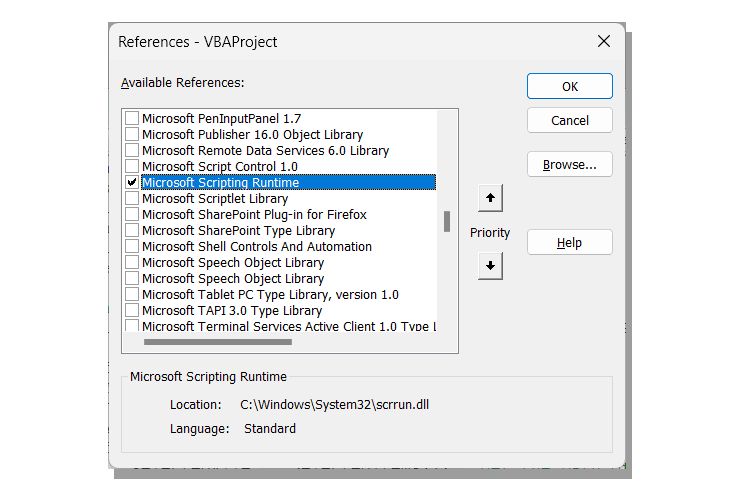This screenshot has height=499, width=754.
Task: Click the horizontal scrollbar of references list
Action: point(218,342)
